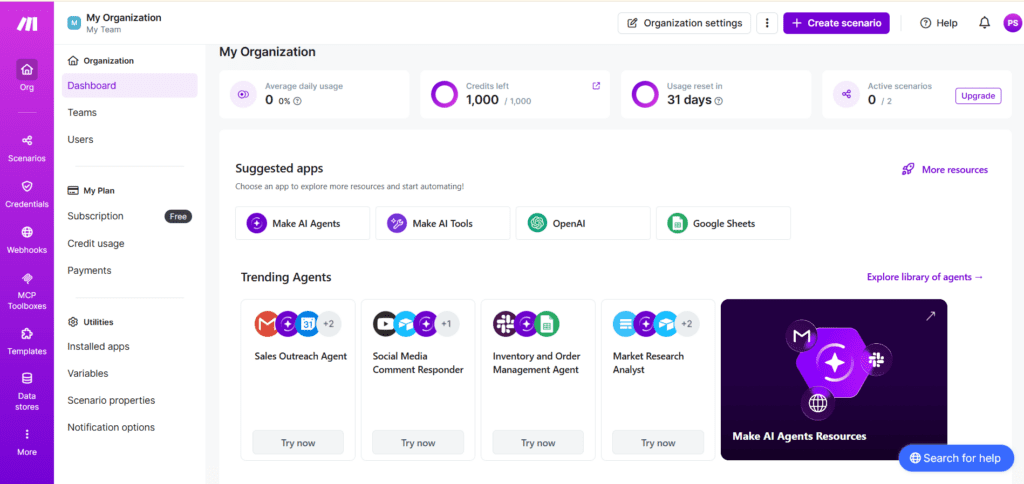1024x484 pixels.
Task: Click the Free badge beside Subscription
Action: click(x=178, y=216)
